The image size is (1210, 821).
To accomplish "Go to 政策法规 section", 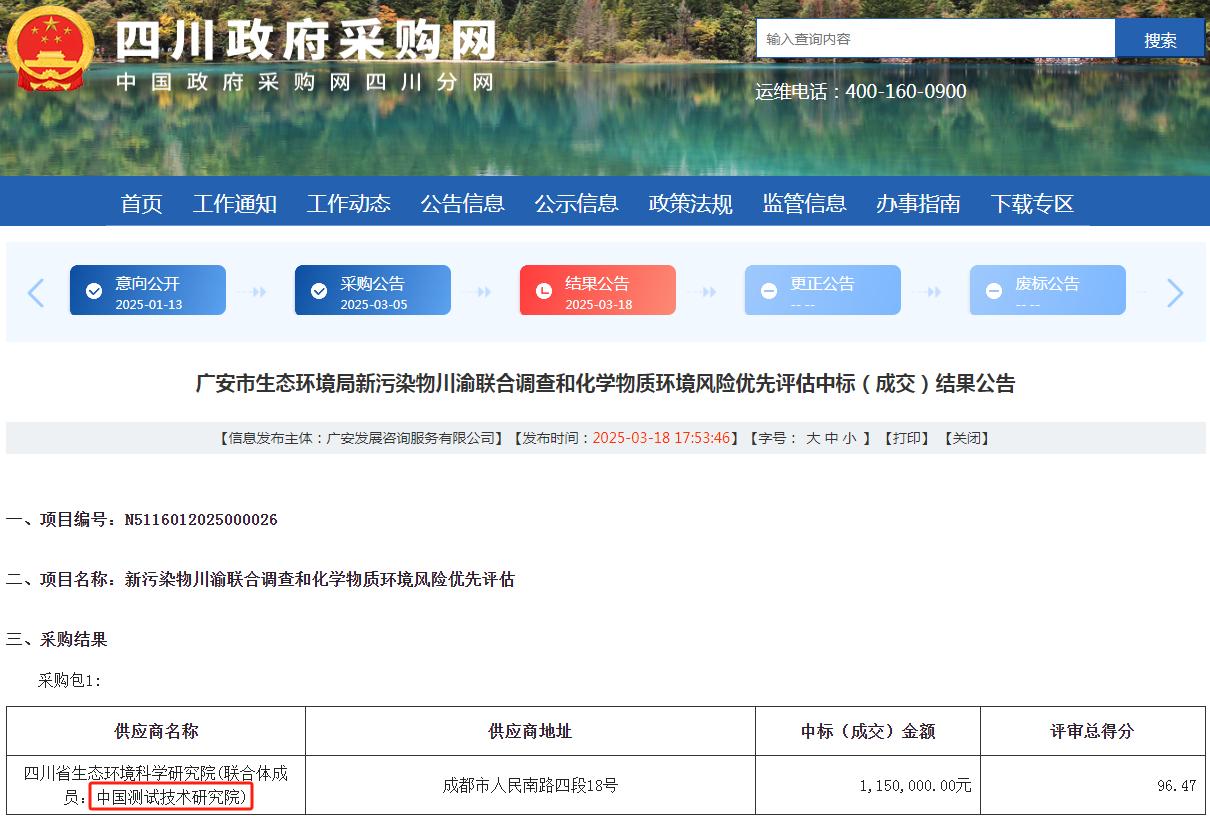I will (x=690, y=204).
